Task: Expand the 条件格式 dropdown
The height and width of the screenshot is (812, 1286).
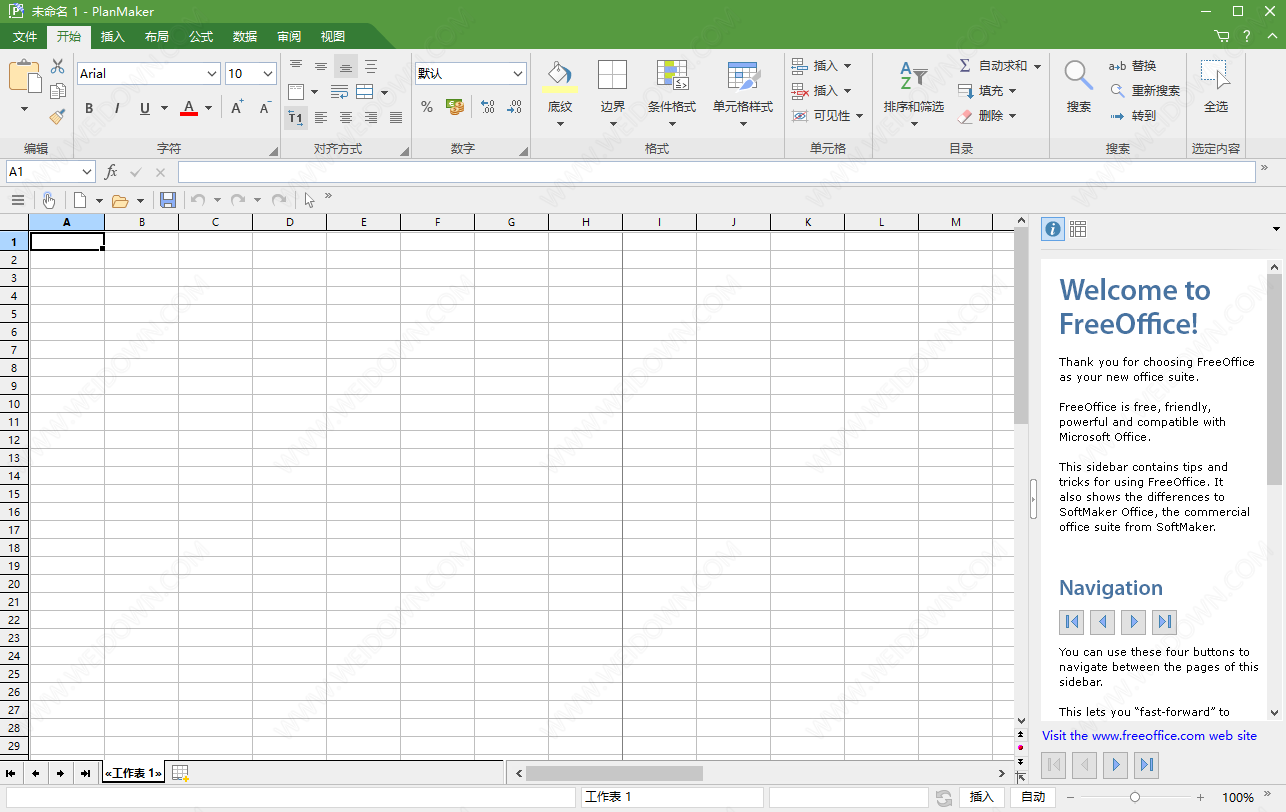Action: pos(672,124)
